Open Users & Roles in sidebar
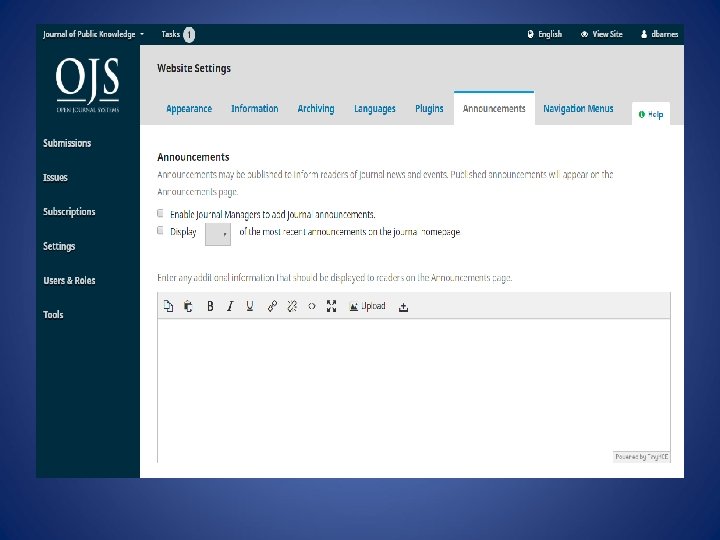 pyautogui.click(x=69, y=281)
